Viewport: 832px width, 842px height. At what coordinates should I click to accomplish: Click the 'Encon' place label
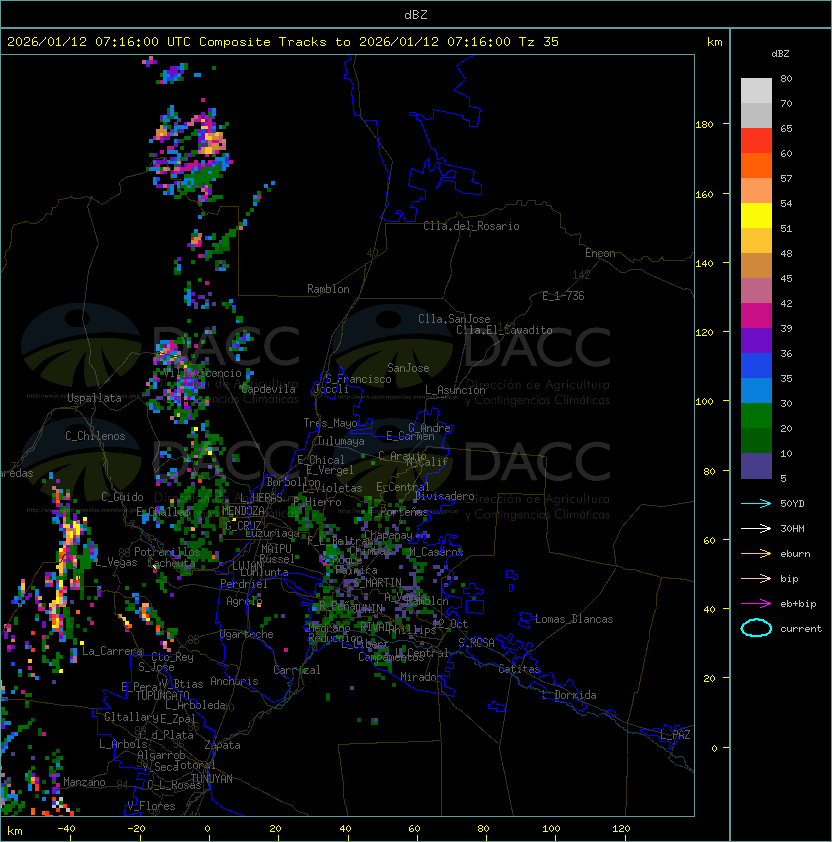[600, 253]
